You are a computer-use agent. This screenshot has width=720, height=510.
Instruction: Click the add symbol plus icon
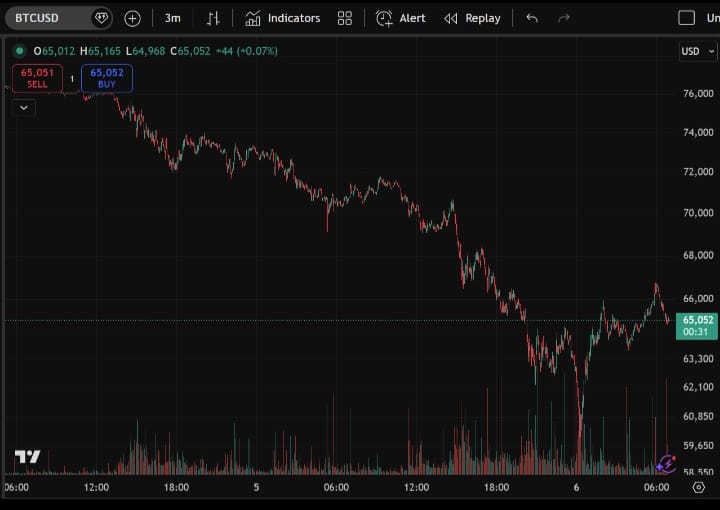click(132, 18)
